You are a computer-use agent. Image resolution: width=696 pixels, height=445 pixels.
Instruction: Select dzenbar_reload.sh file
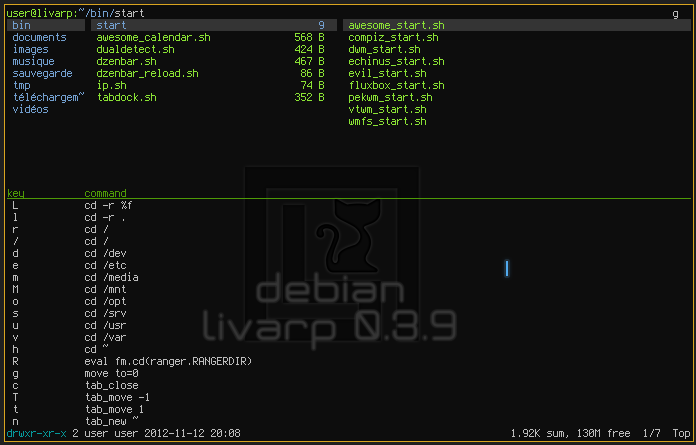coord(147,73)
